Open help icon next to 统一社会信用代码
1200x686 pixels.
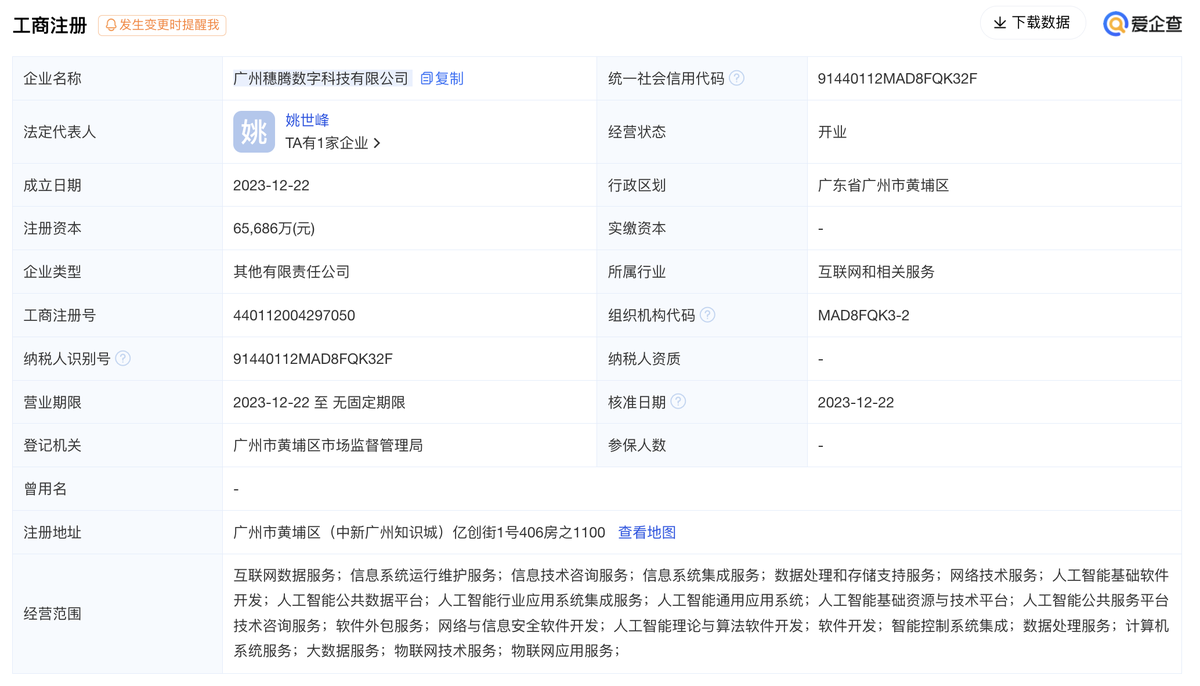pos(737,77)
